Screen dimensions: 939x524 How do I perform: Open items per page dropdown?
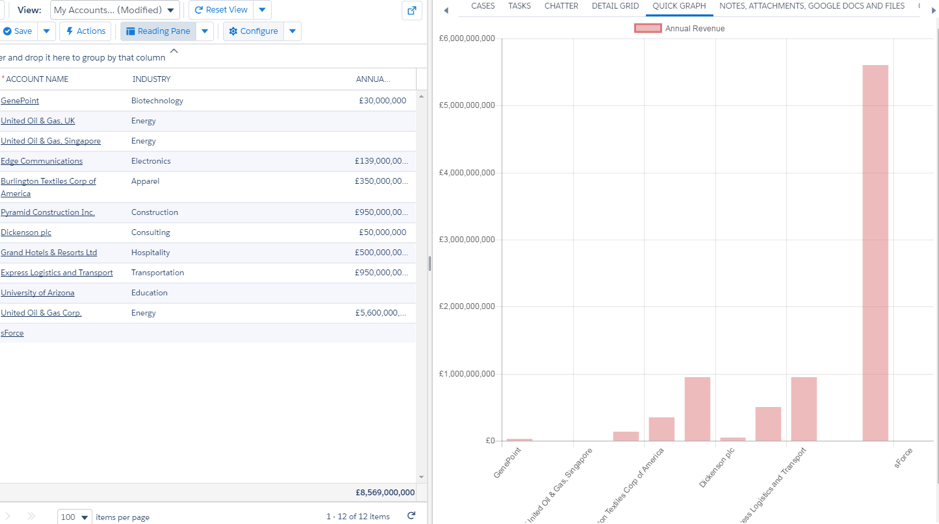tap(75, 517)
